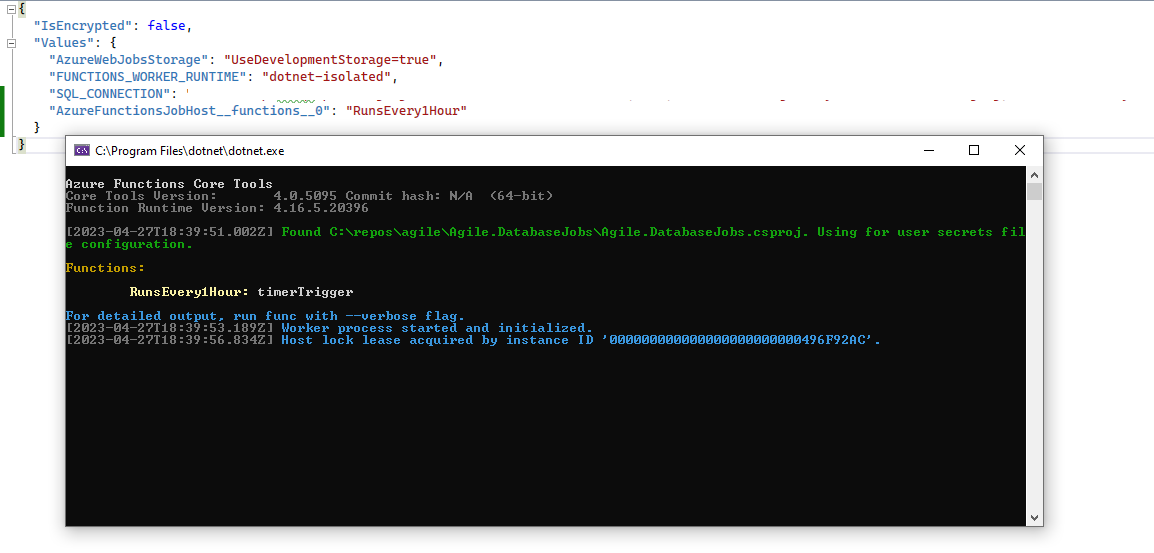Click the console title bar path text
1154x553 pixels.
tap(189, 151)
